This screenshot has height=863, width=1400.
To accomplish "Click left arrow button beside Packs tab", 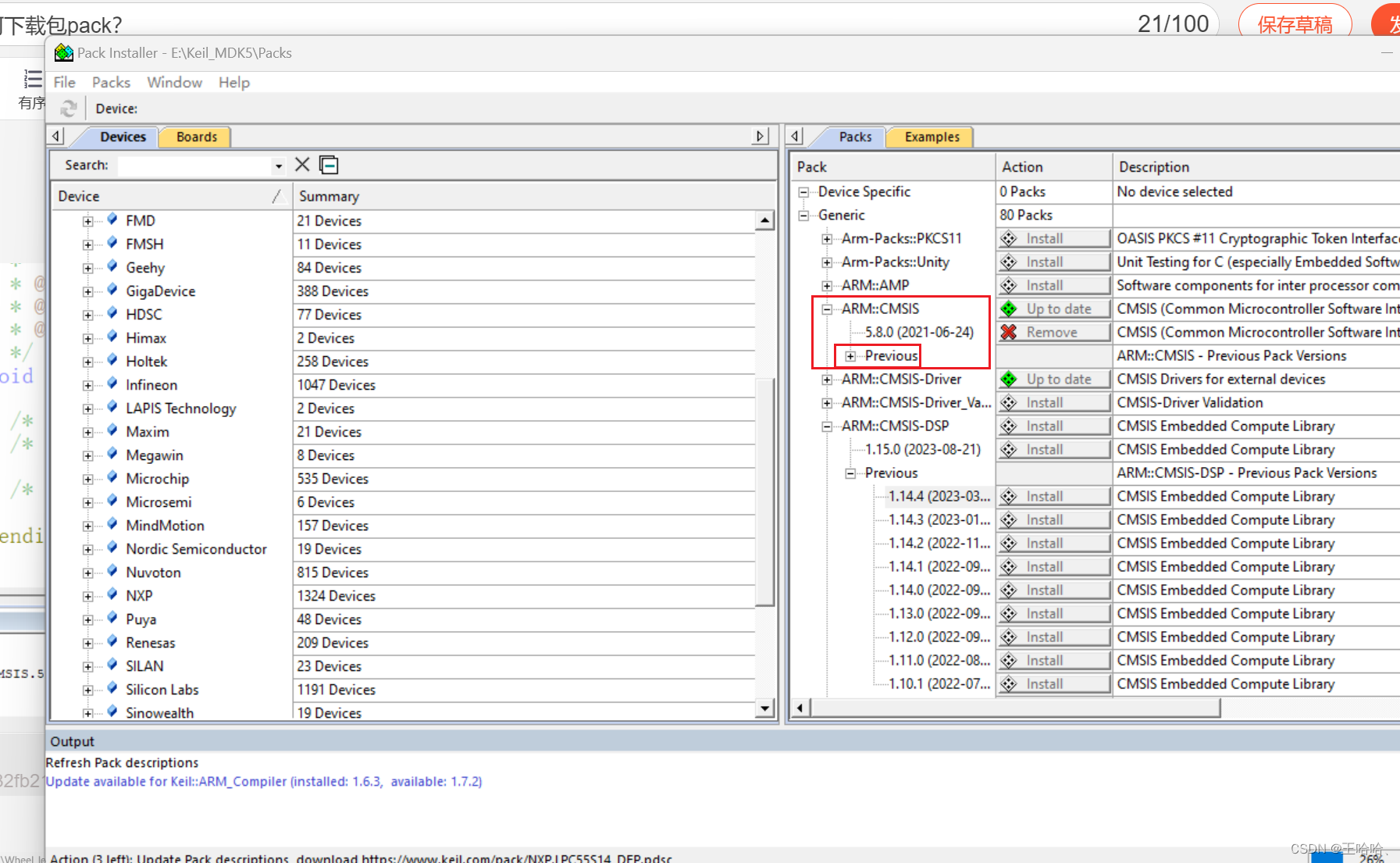I will click(x=795, y=136).
